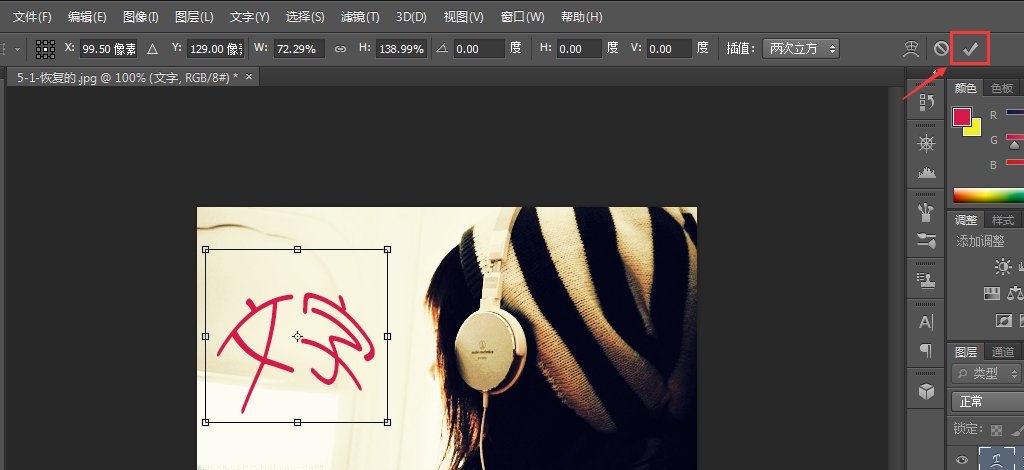The height and width of the screenshot is (470, 1024).
Task: Click the vertical skew V field
Action: [669, 49]
